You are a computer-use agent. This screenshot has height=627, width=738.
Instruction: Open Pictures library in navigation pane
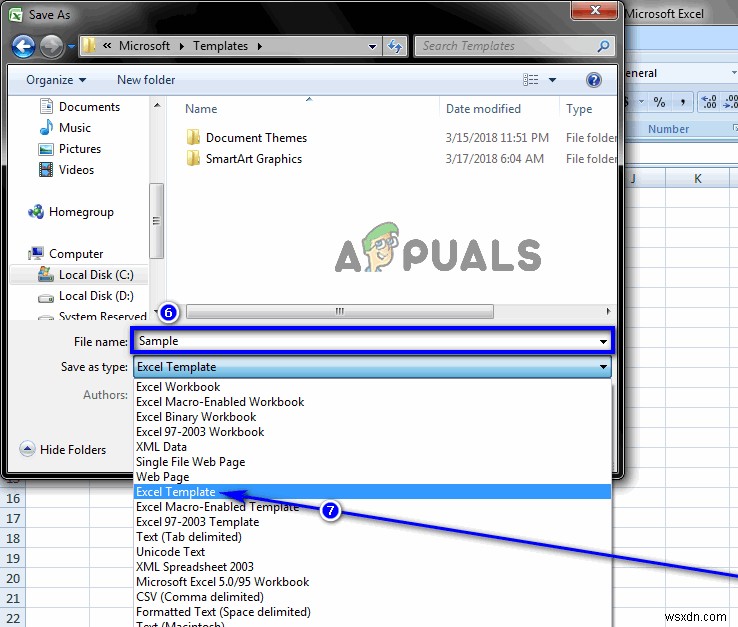coord(70,149)
